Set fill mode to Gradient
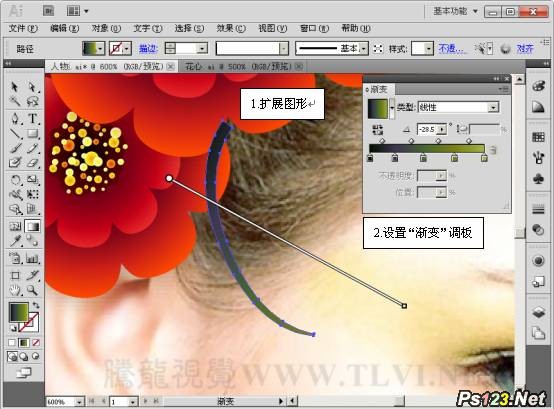 [x=24, y=343]
